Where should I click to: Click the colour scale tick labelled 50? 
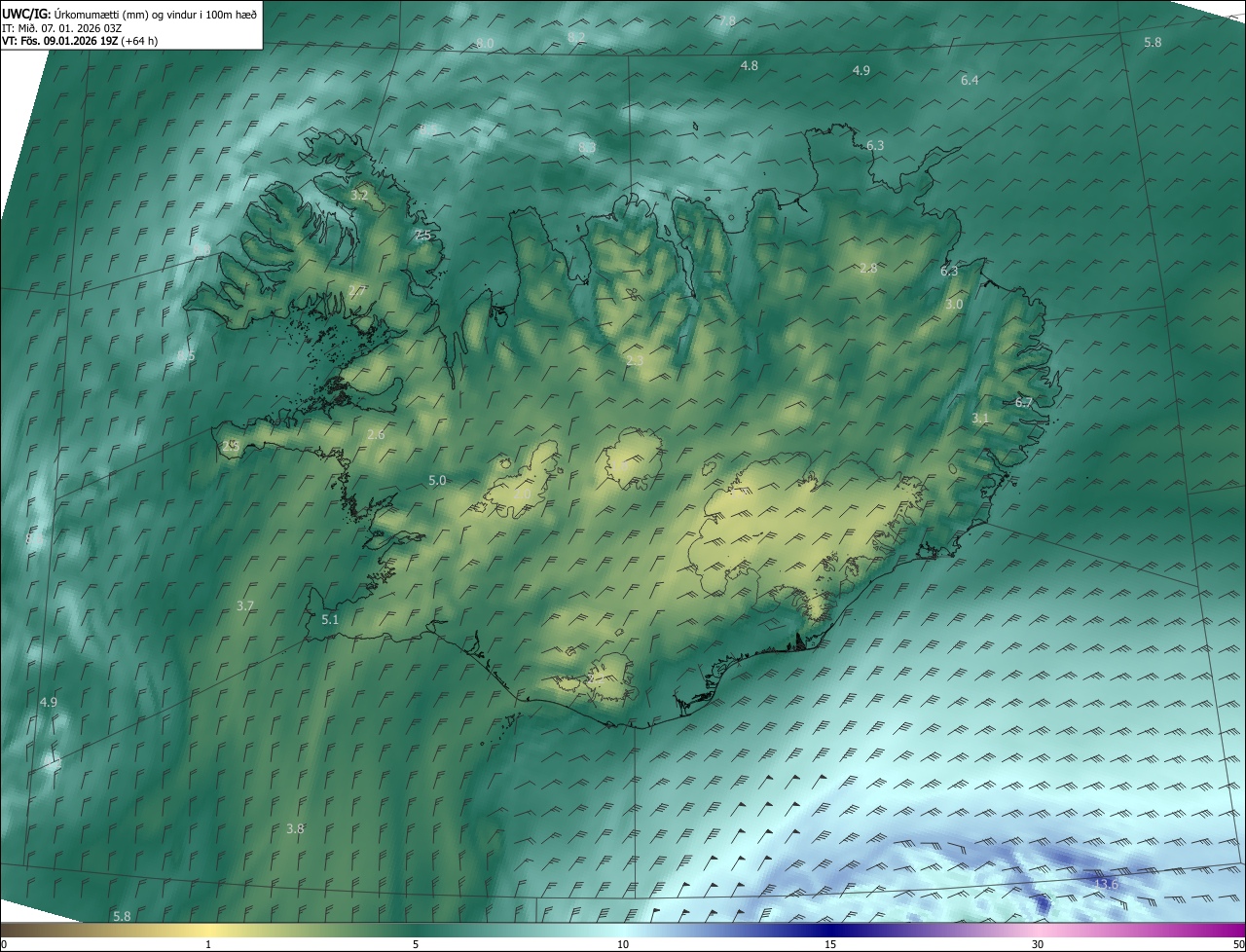tap(1238, 945)
